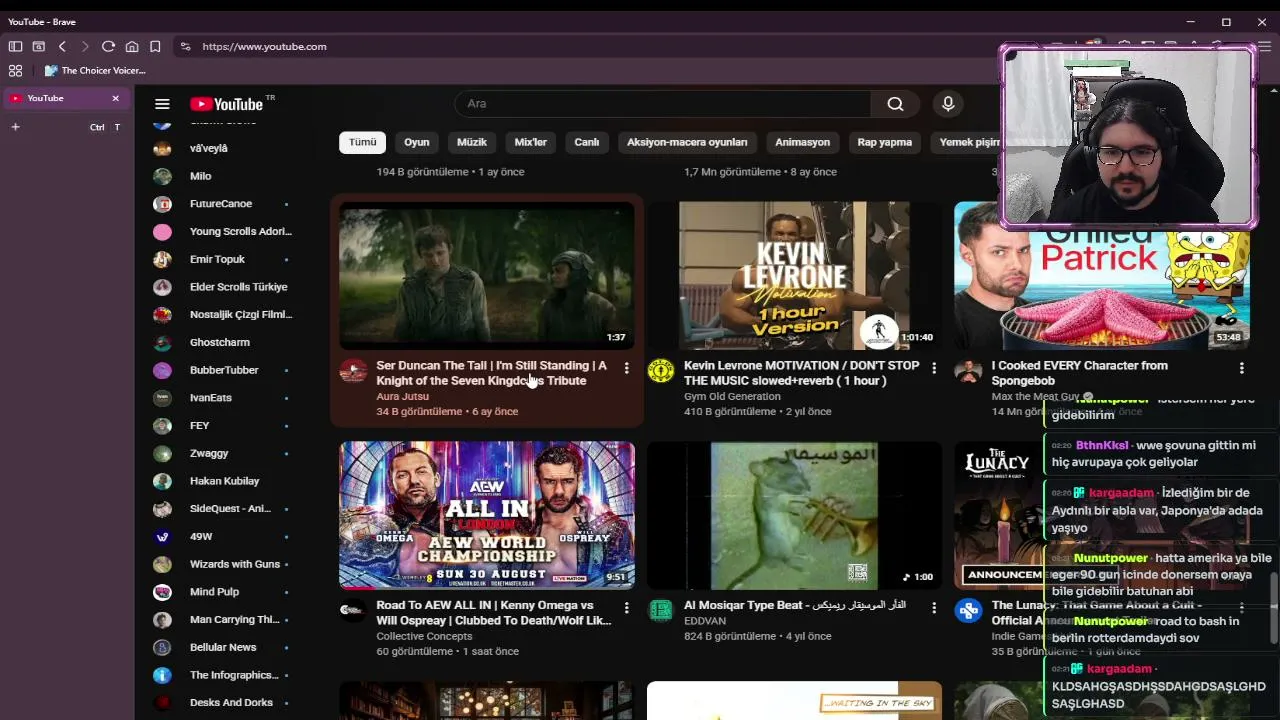This screenshot has height=720, width=1280.
Task: Focus the Ara search box
Action: (x=662, y=104)
